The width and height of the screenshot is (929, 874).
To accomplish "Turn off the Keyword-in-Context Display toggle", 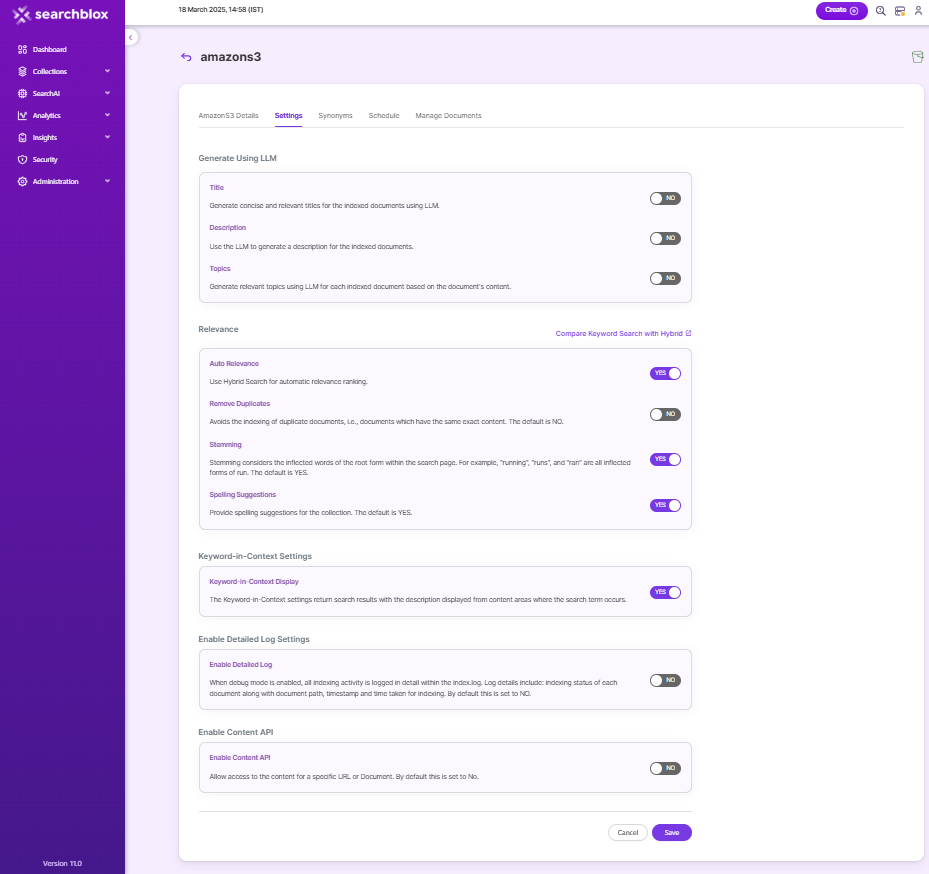I will (x=665, y=592).
